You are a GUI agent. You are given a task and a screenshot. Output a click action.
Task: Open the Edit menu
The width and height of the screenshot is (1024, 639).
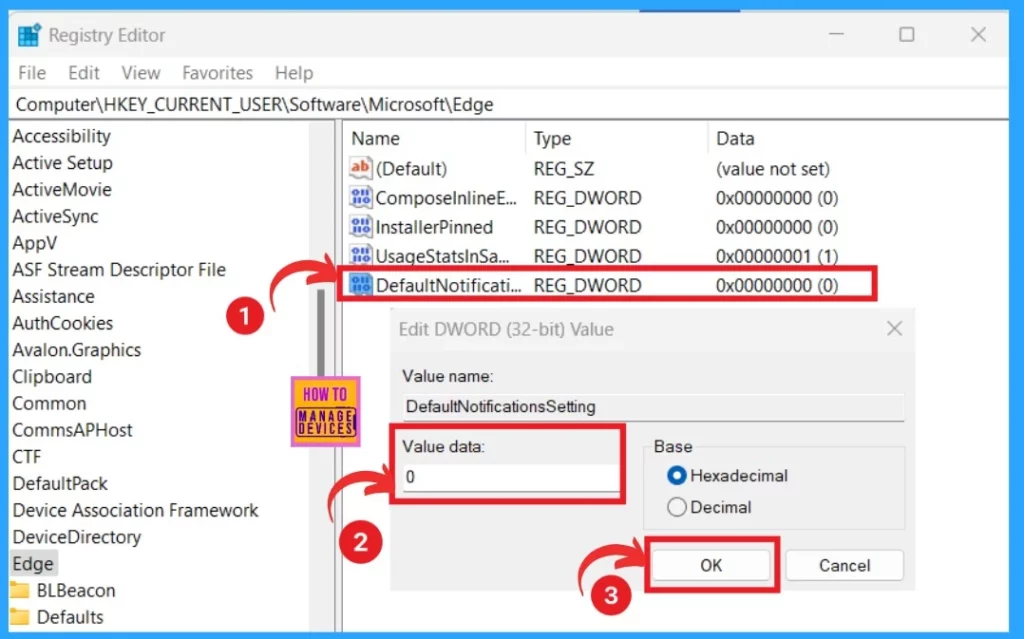coord(84,73)
